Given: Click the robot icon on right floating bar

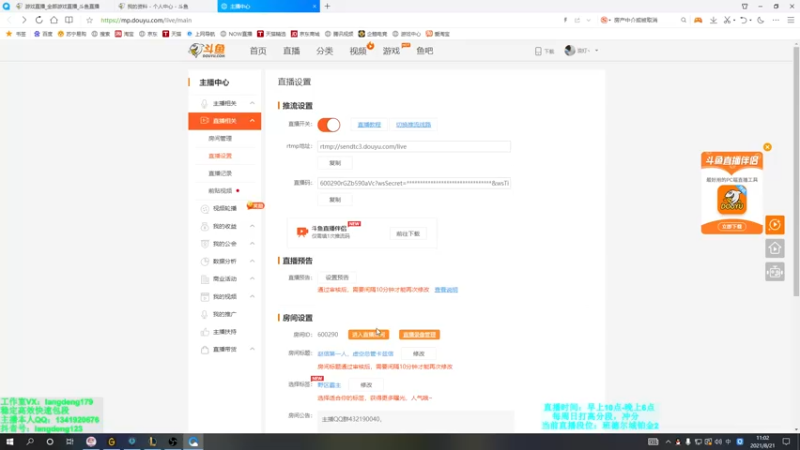Looking at the screenshot, I should coord(774,272).
